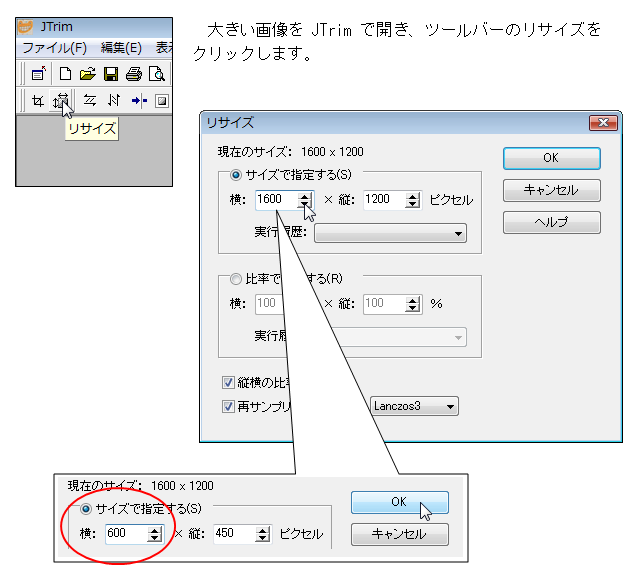Select 比率で指定する(R) radio button
This screenshot has width=639, height=579.
coord(236,279)
